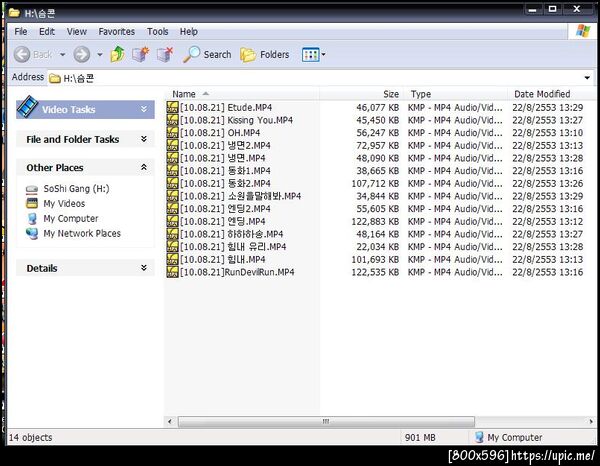Select file name [10.08.21] 동화2.MP4
Image resolution: width=600 pixels, height=466 pixels.
click(225, 183)
